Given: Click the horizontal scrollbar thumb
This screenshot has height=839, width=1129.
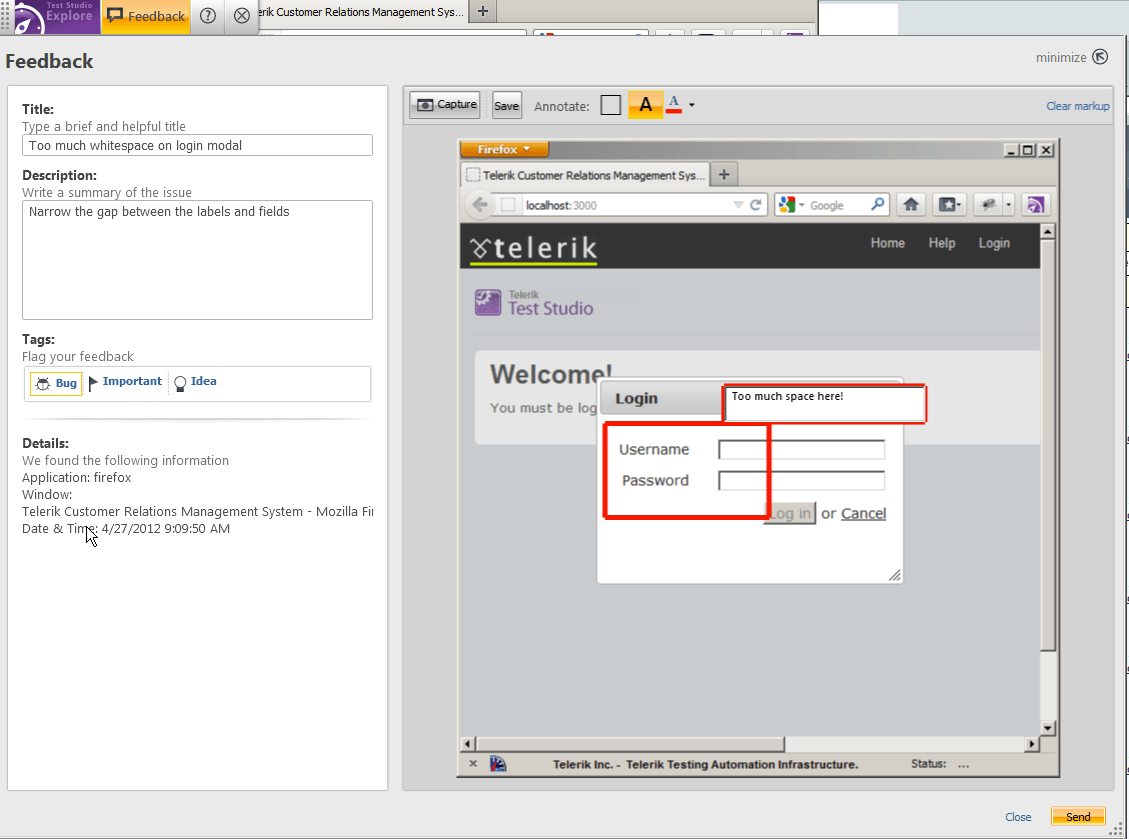Looking at the screenshot, I should [x=631, y=744].
